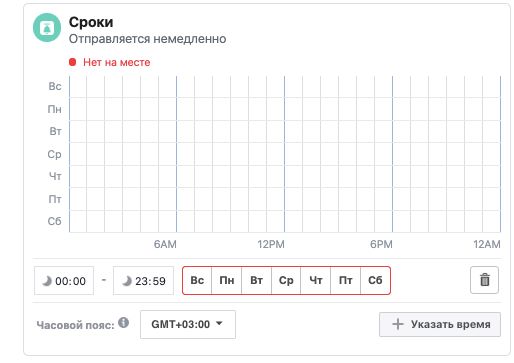The height and width of the screenshot is (363, 514).
Task: Toggle the Вс day button
Action: click(x=197, y=280)
